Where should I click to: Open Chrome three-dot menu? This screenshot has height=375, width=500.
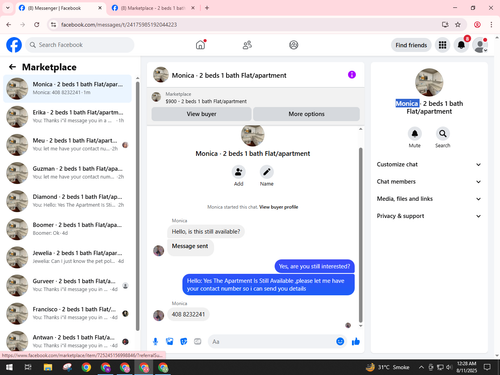tap(491, 25)
